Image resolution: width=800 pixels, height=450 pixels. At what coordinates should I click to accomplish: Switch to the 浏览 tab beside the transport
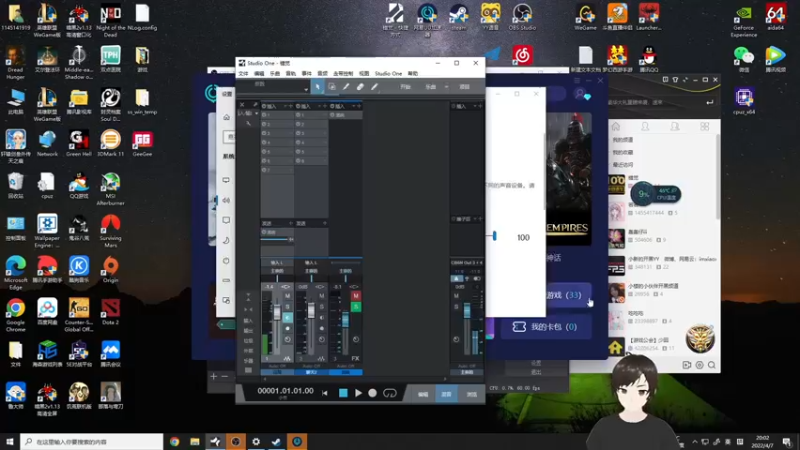click(471, 394)
